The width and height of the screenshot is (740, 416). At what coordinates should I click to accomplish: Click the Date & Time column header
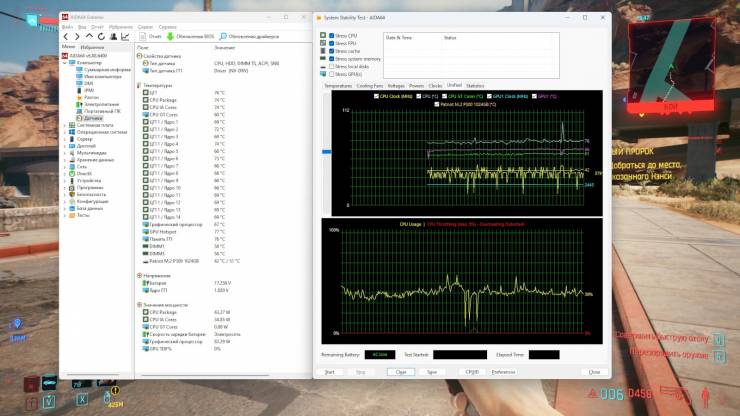click(x=398, y=38)
